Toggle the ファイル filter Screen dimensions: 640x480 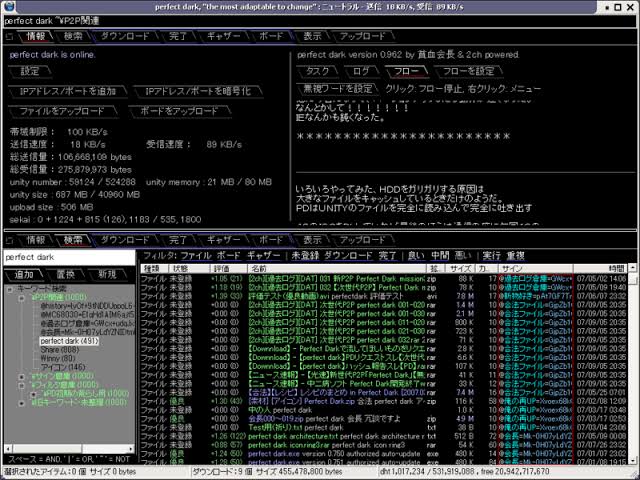(196, 256)
